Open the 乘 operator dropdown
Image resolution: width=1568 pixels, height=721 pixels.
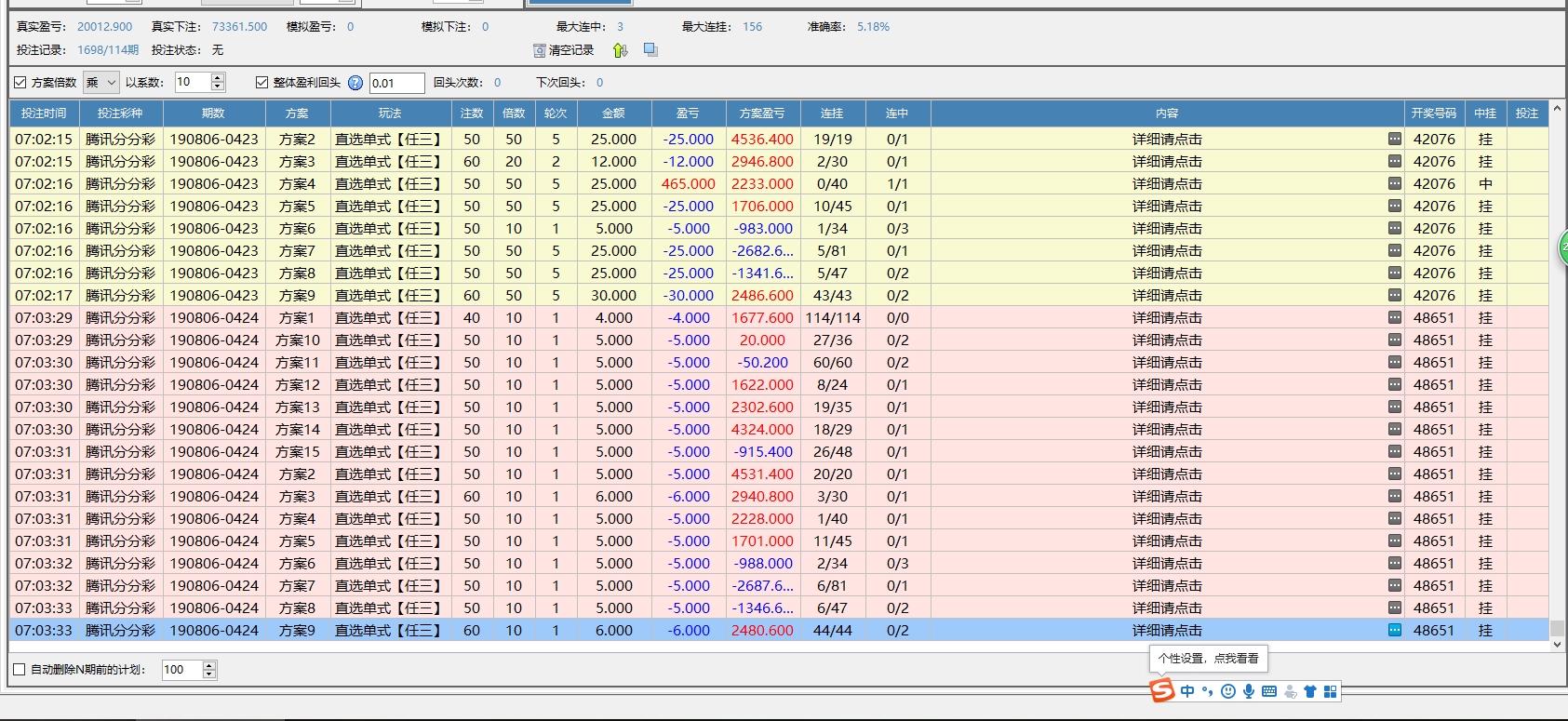click(101, 83)
